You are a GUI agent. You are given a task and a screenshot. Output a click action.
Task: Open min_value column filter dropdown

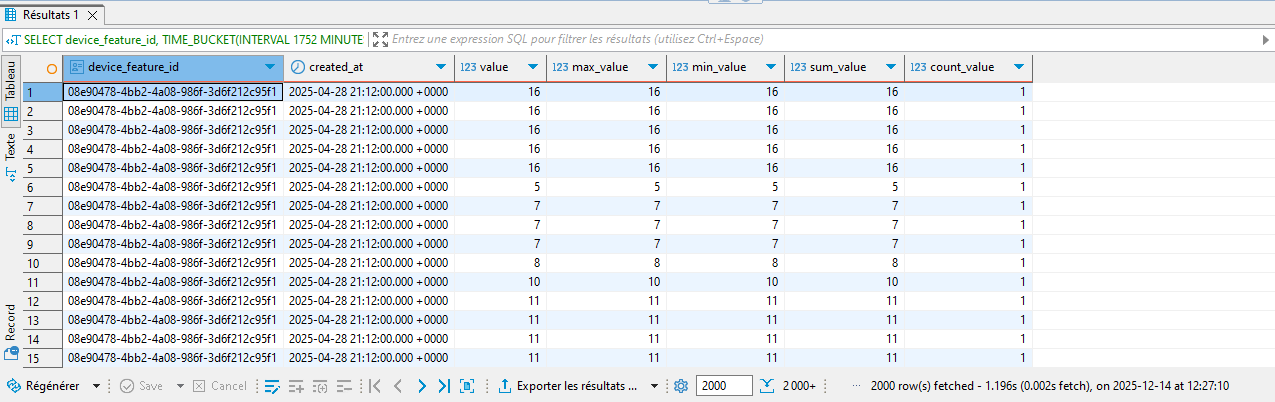[770, 67]
